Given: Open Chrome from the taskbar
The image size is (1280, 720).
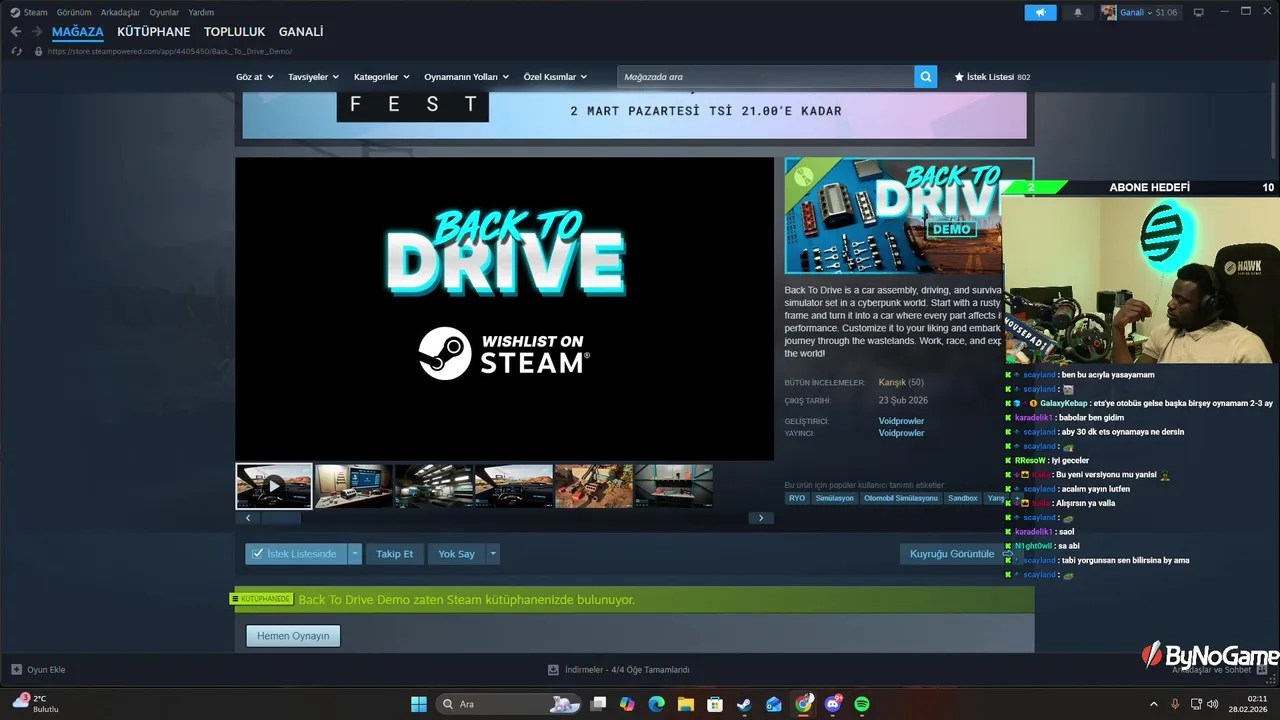Looking at the screenshot, I should point(804,704).
